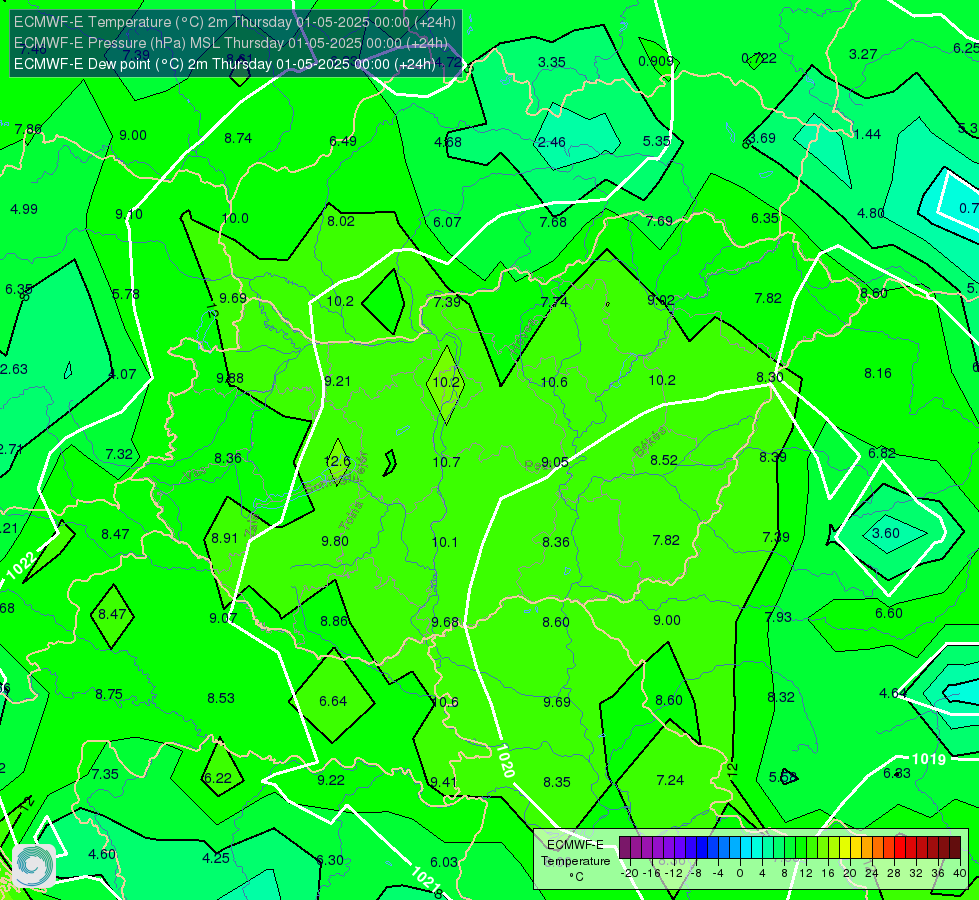Click the 4.64 temperature value
The height and width of the screenshot is (900, 979).
click(893, 693)
